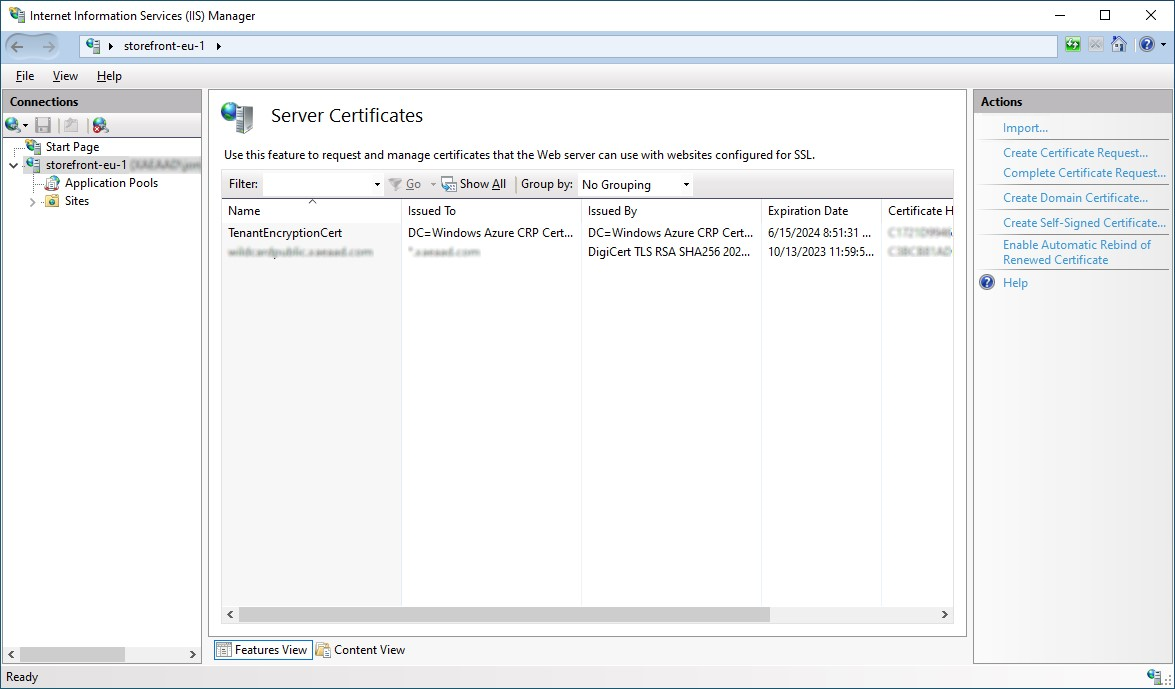
Task: Open the View menu
Action: pyautogui.click(x=65, y=76)
